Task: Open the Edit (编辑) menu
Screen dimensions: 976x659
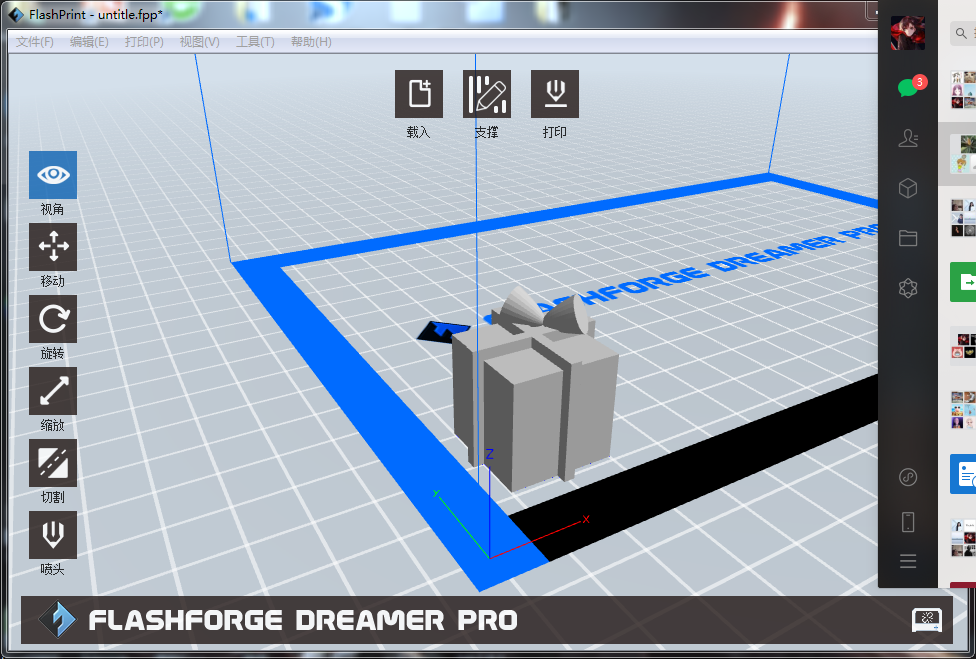Action: pos(89,42)
